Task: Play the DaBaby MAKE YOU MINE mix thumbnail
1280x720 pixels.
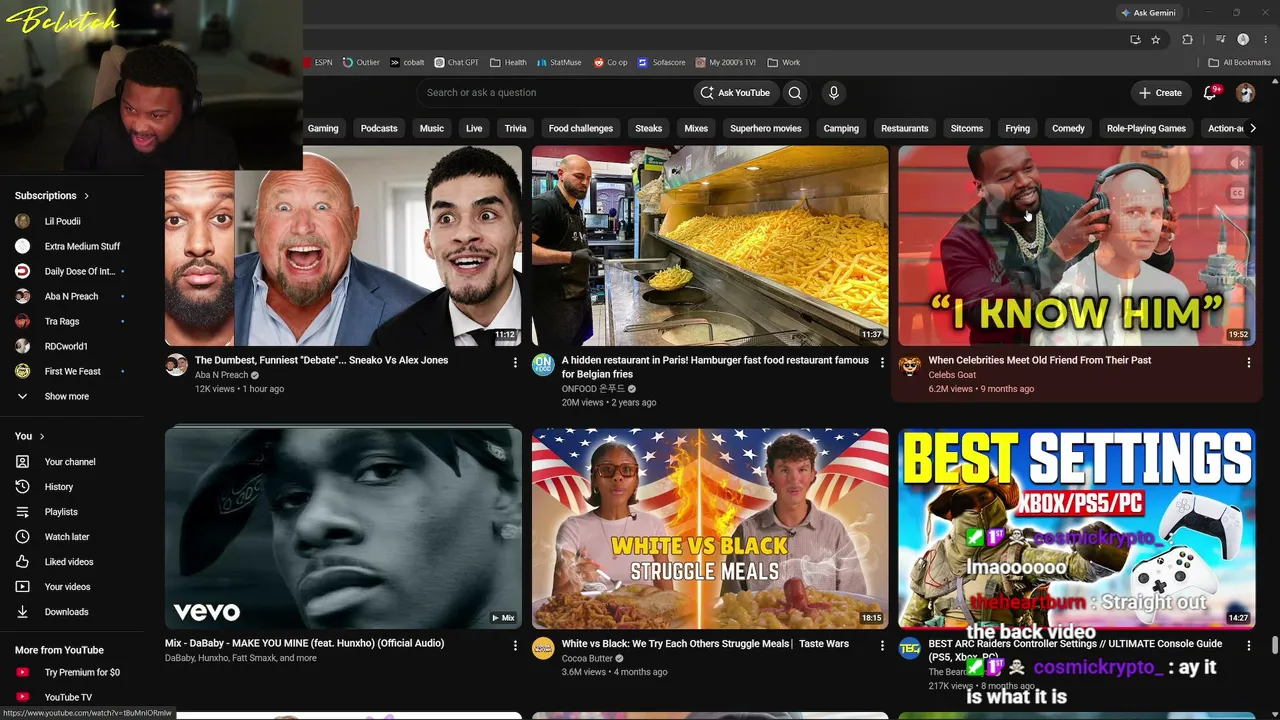Action: click(343, 529)
